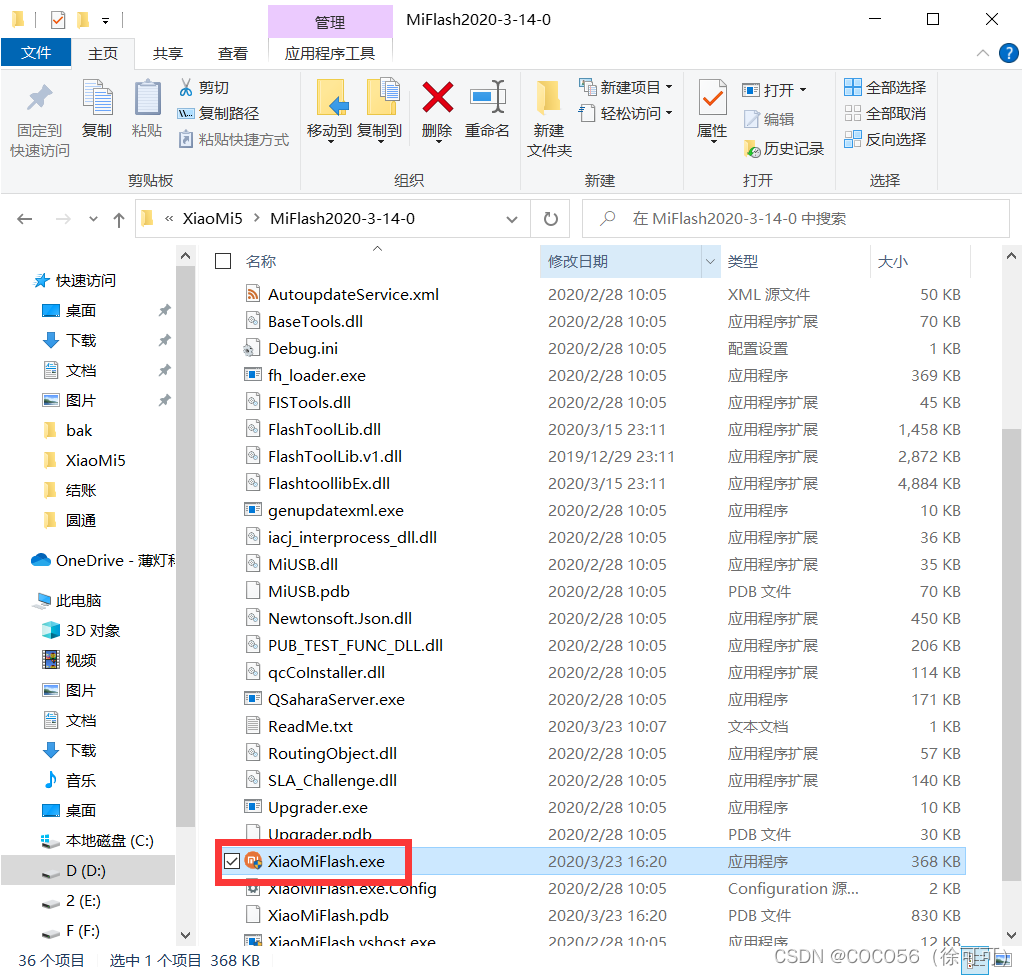
Task: Click Copy path (复制路径) icon
Action: (x=186, y=114)
